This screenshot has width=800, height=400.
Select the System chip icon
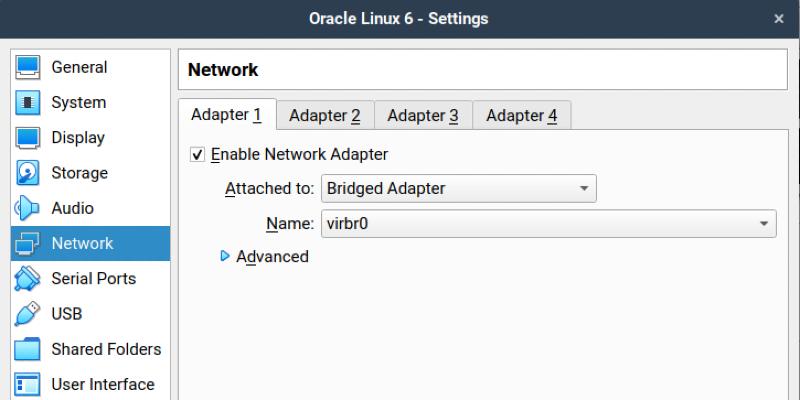click(28, 103)
